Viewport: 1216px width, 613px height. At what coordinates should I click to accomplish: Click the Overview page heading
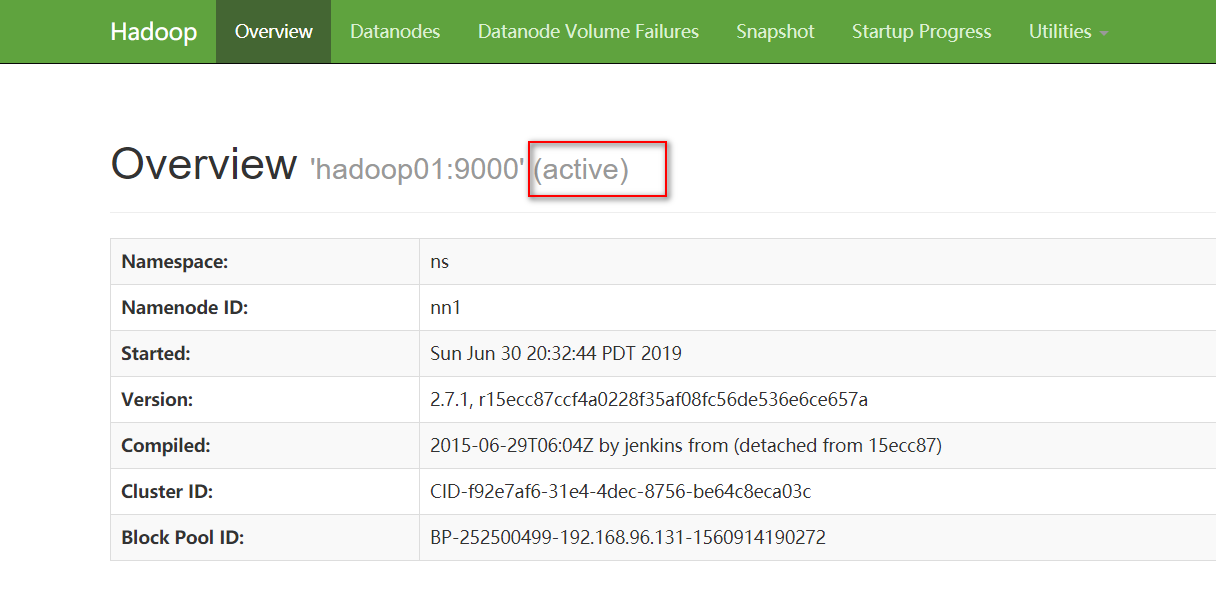[204, 163]
